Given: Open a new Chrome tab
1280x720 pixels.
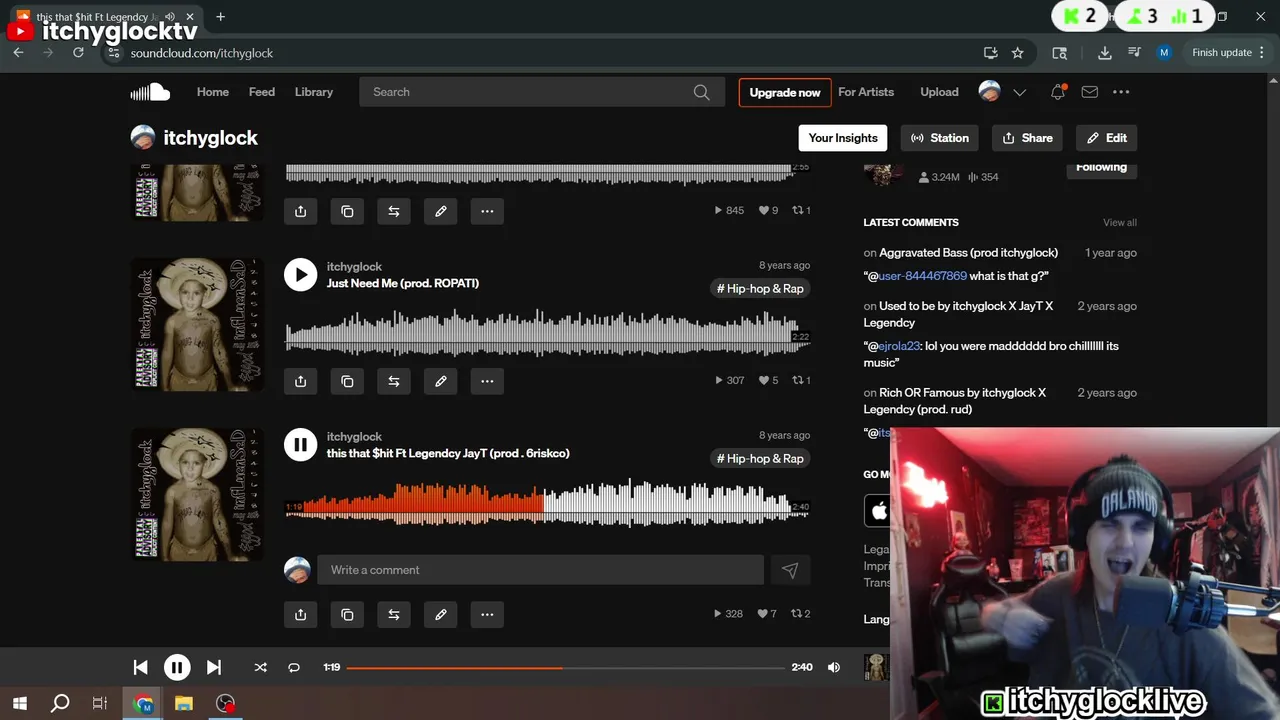Looking at the screenshot, I should (220, 17).
